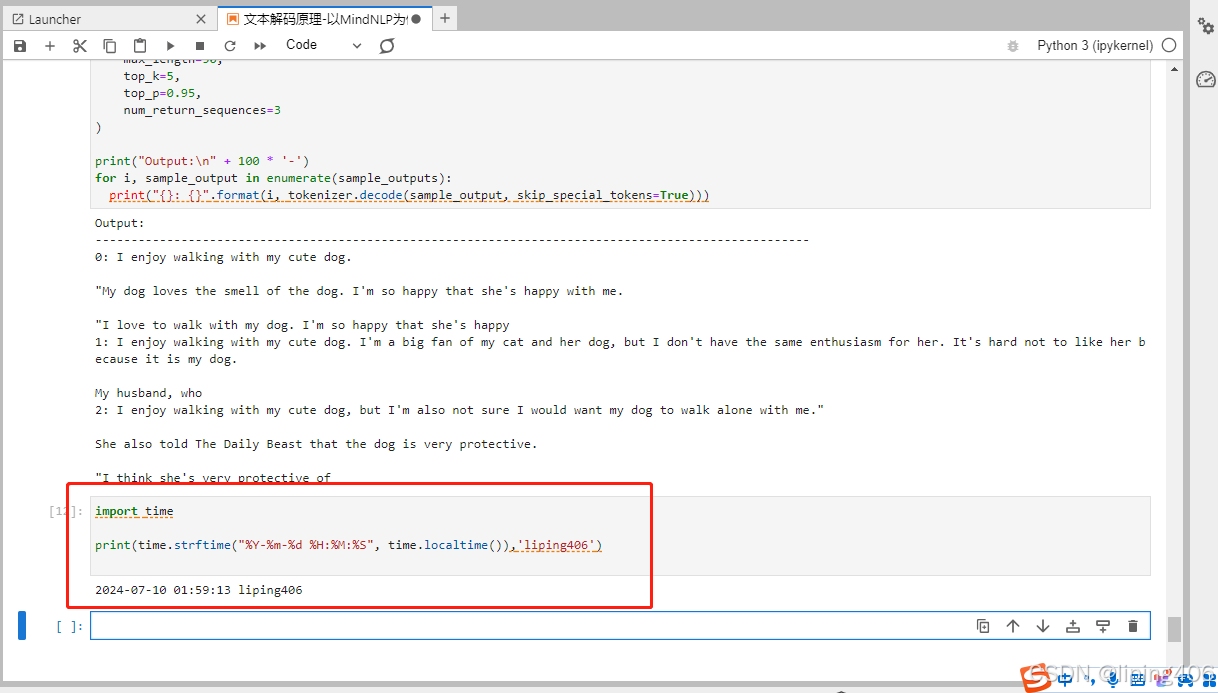
Task: Click the icon right of the Code dropdown
Action: coord(387,46)
